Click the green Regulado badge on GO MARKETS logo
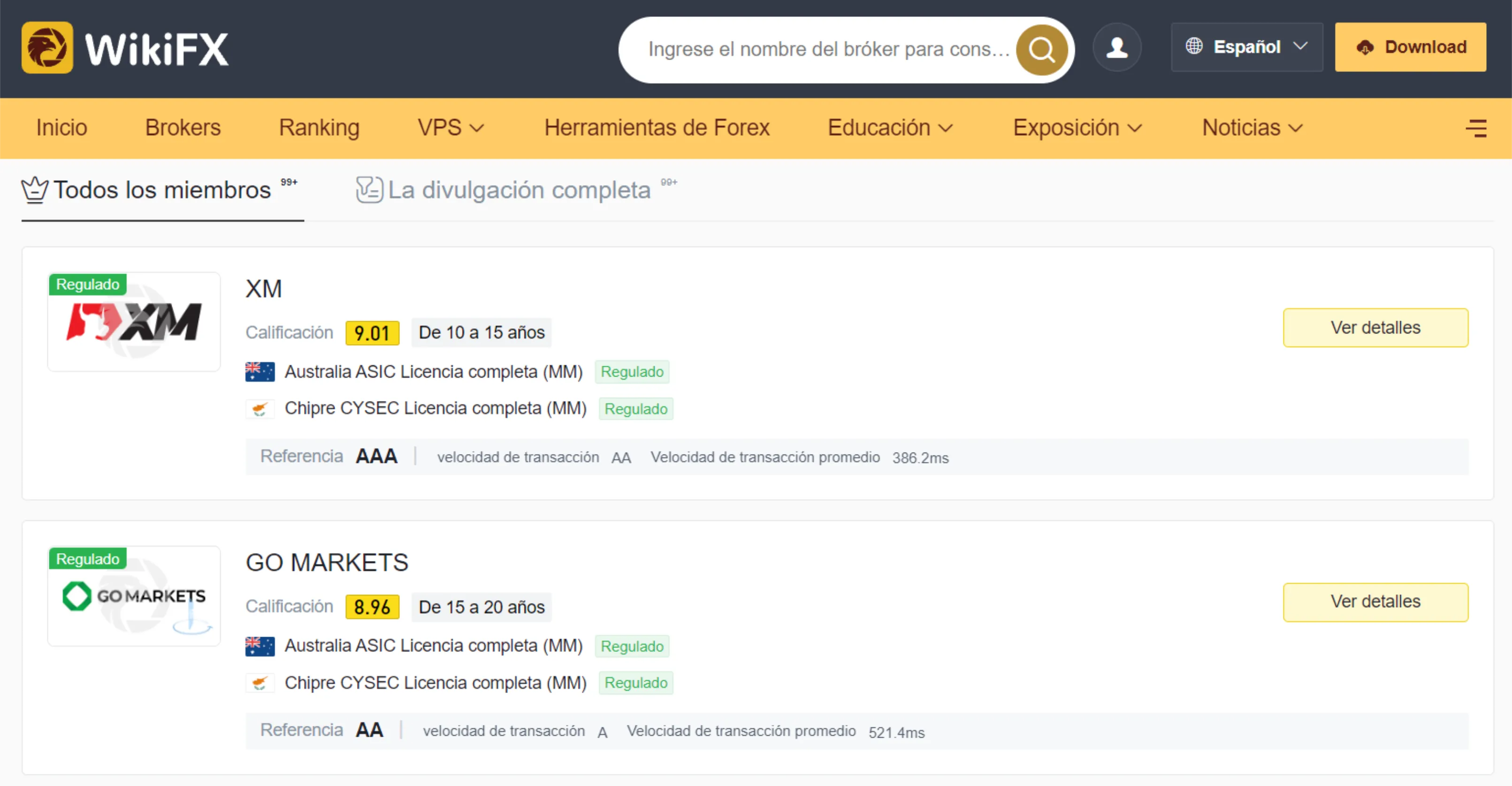 (87, 559)
